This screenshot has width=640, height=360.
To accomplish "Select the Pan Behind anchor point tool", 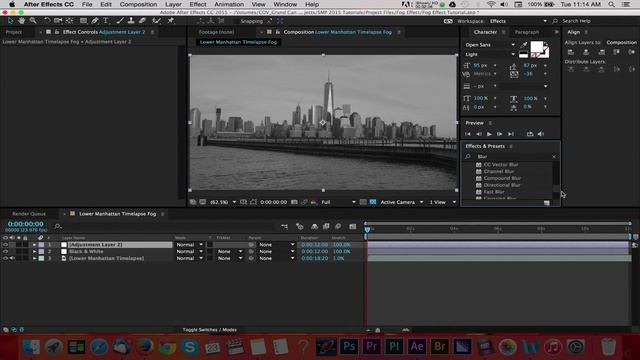I will point(70,20).
